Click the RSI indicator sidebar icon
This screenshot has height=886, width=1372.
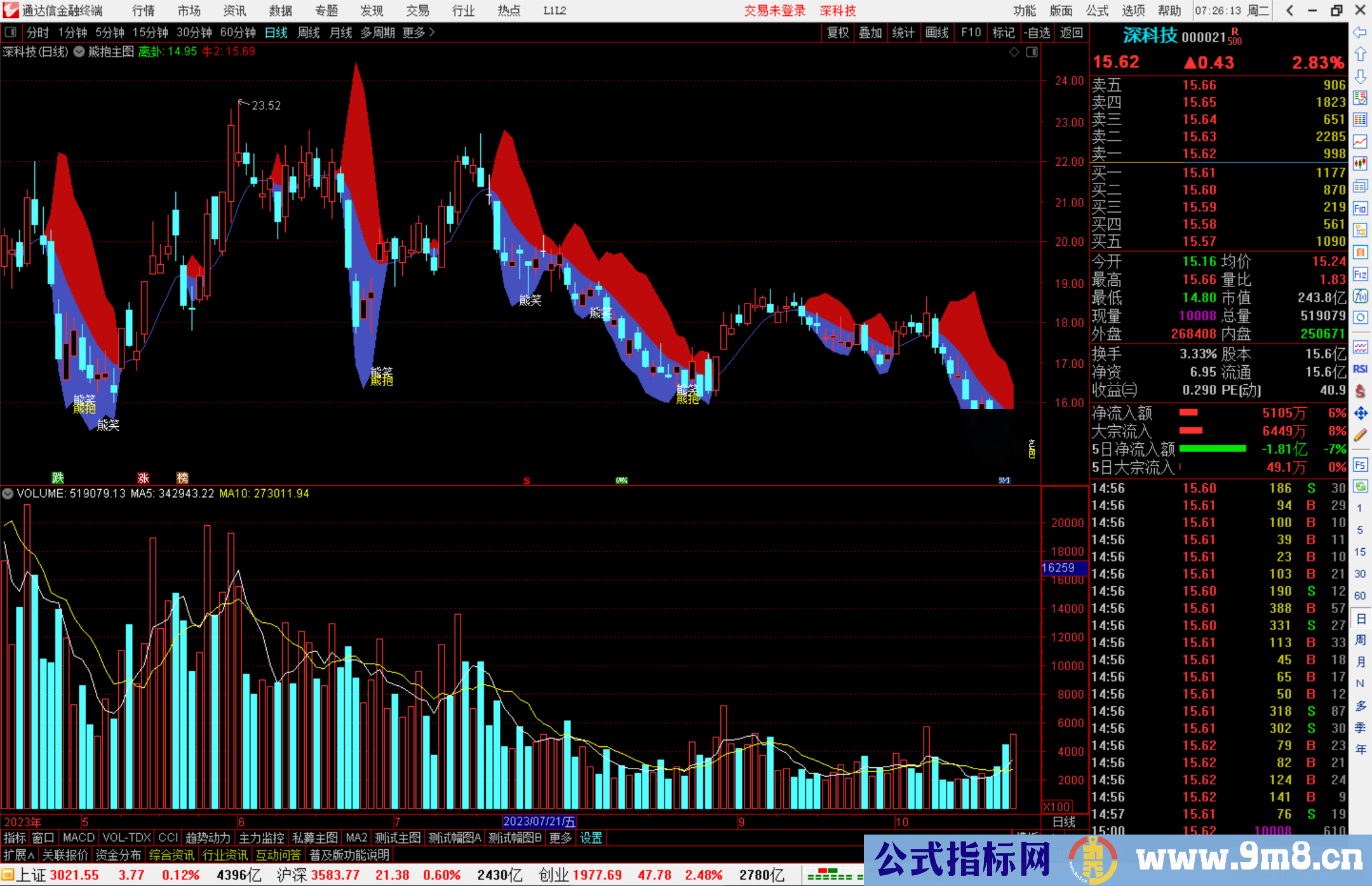coord(1360,369)
